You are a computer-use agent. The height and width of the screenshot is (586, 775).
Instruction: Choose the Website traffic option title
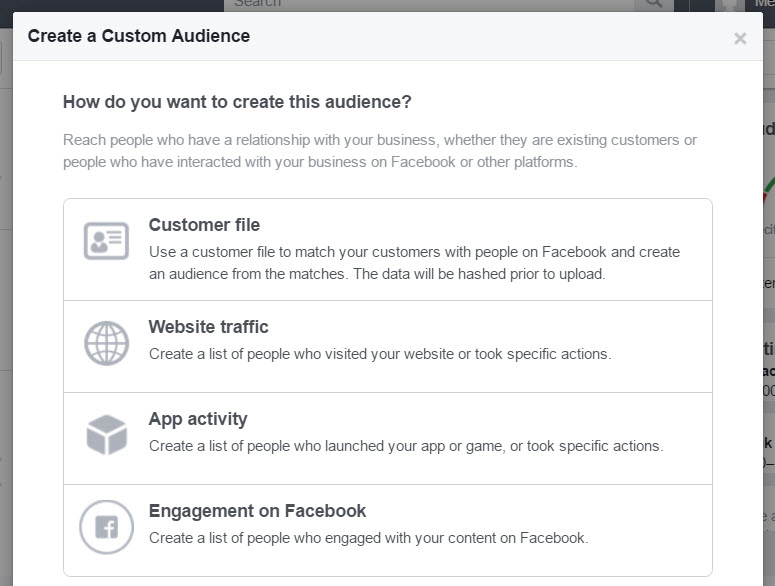[x=208, y=327]
